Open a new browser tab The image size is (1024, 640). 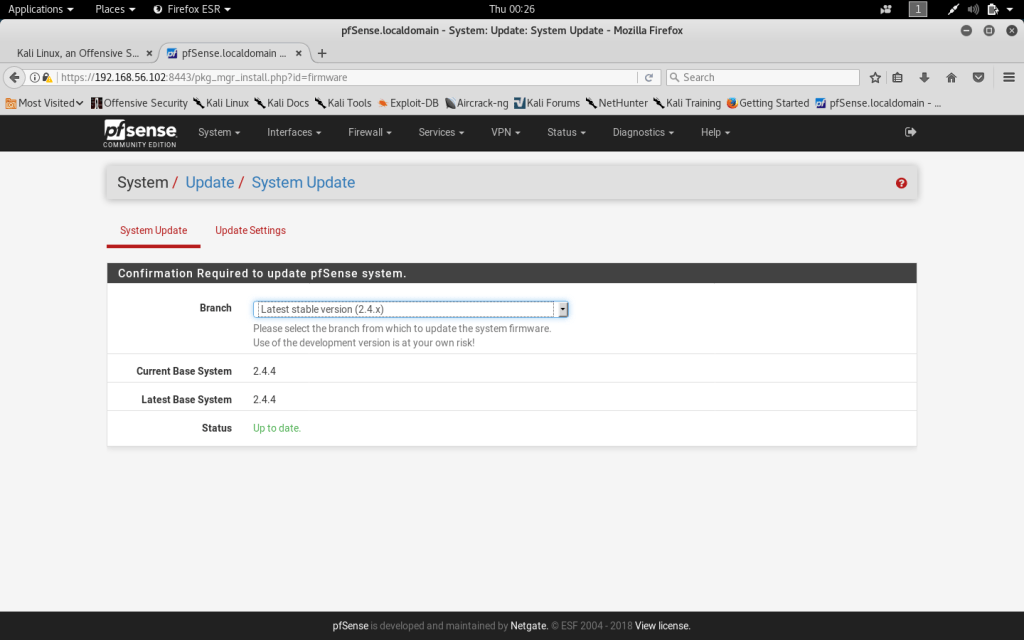(x=321, y=53)
